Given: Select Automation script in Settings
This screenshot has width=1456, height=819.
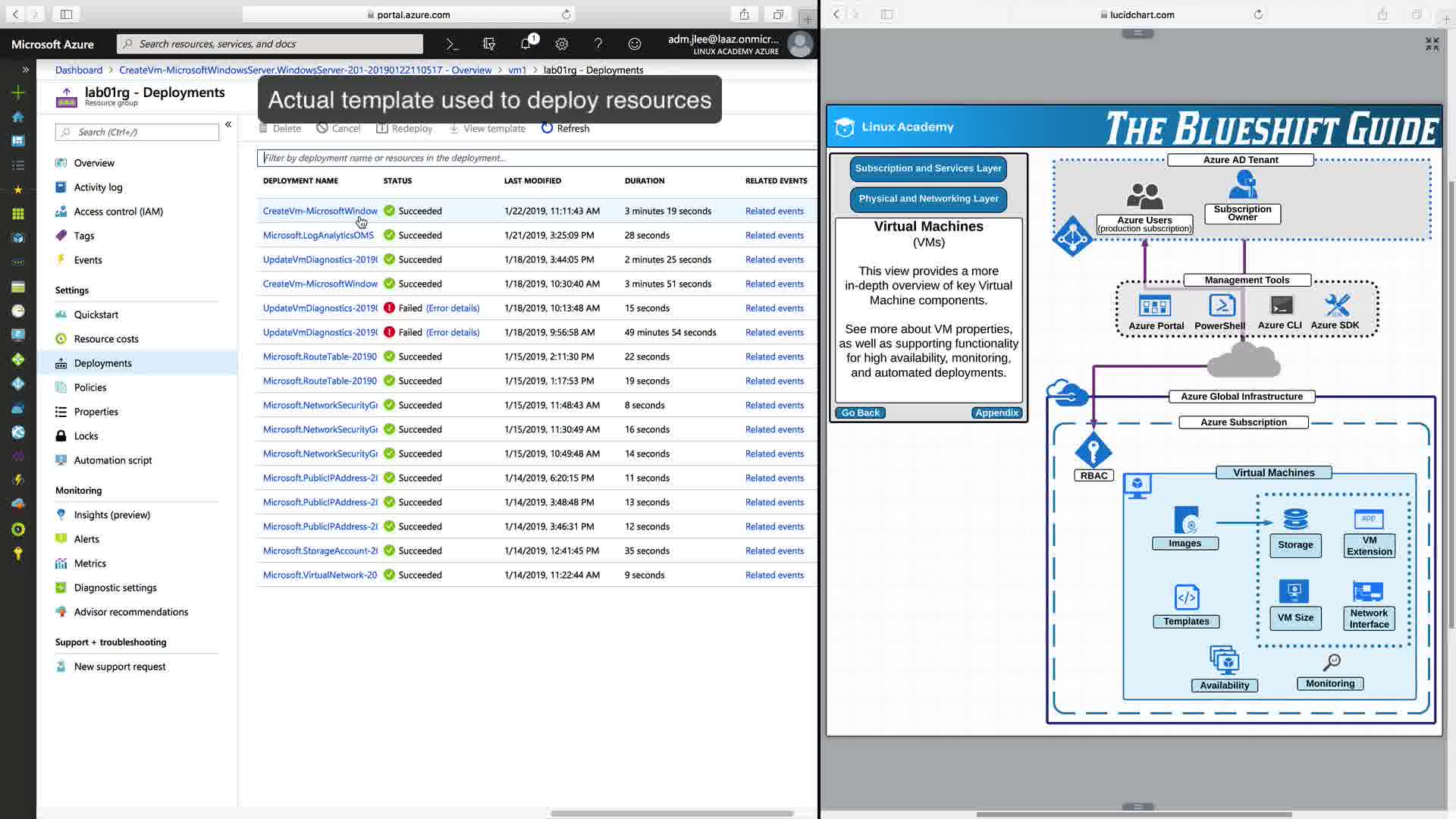Looking at the screenshot, I should tap(113, 460).
